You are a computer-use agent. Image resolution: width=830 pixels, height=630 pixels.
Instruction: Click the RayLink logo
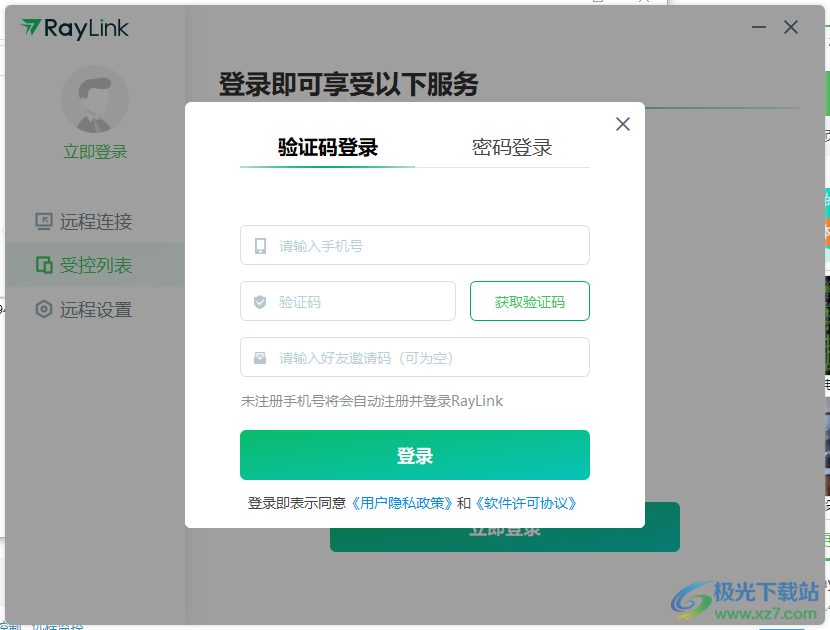click(75, 28)
